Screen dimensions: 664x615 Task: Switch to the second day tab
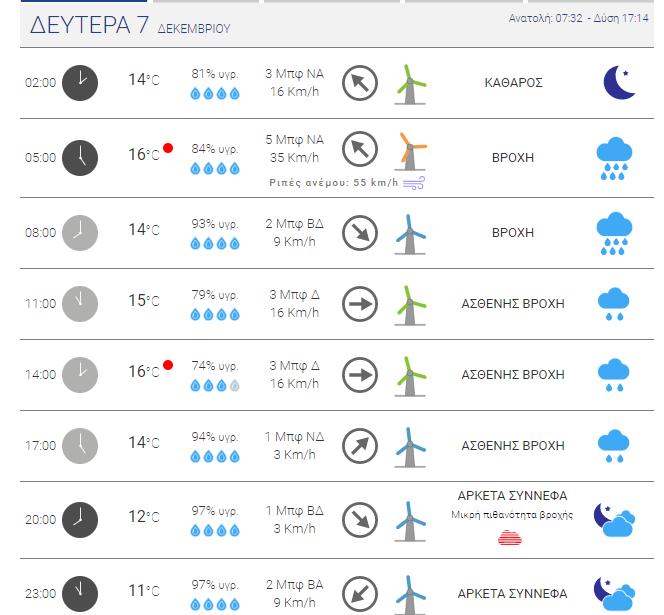(206, 1)
